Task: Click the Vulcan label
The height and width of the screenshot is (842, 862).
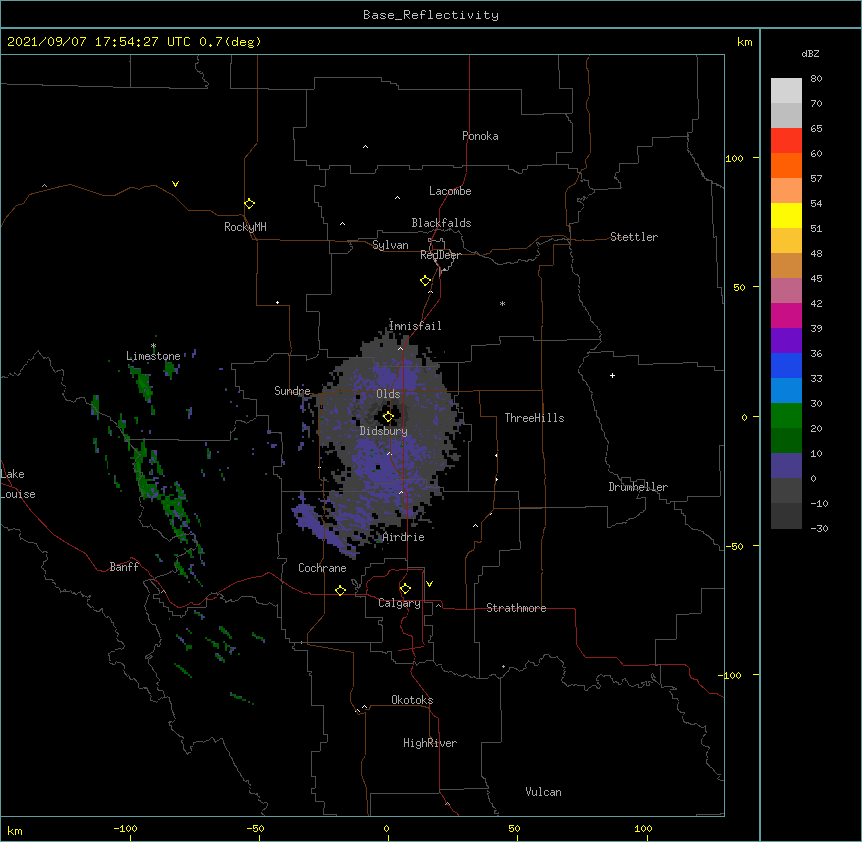Action: 543,792
